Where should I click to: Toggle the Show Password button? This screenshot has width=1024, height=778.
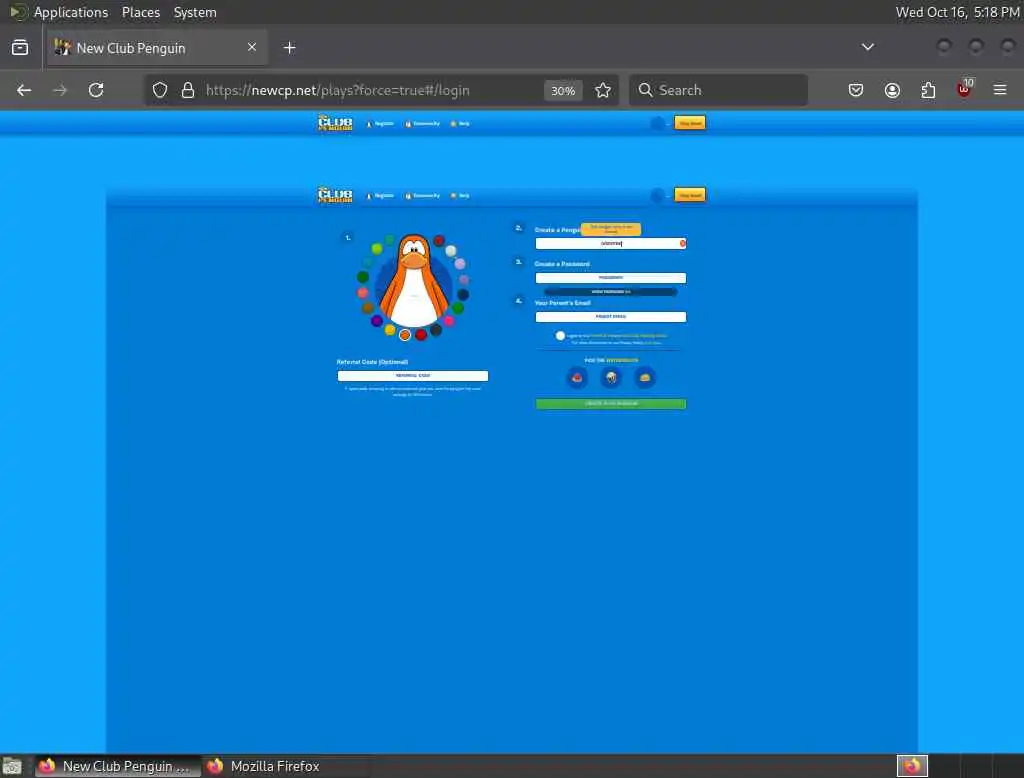point(611,292)
